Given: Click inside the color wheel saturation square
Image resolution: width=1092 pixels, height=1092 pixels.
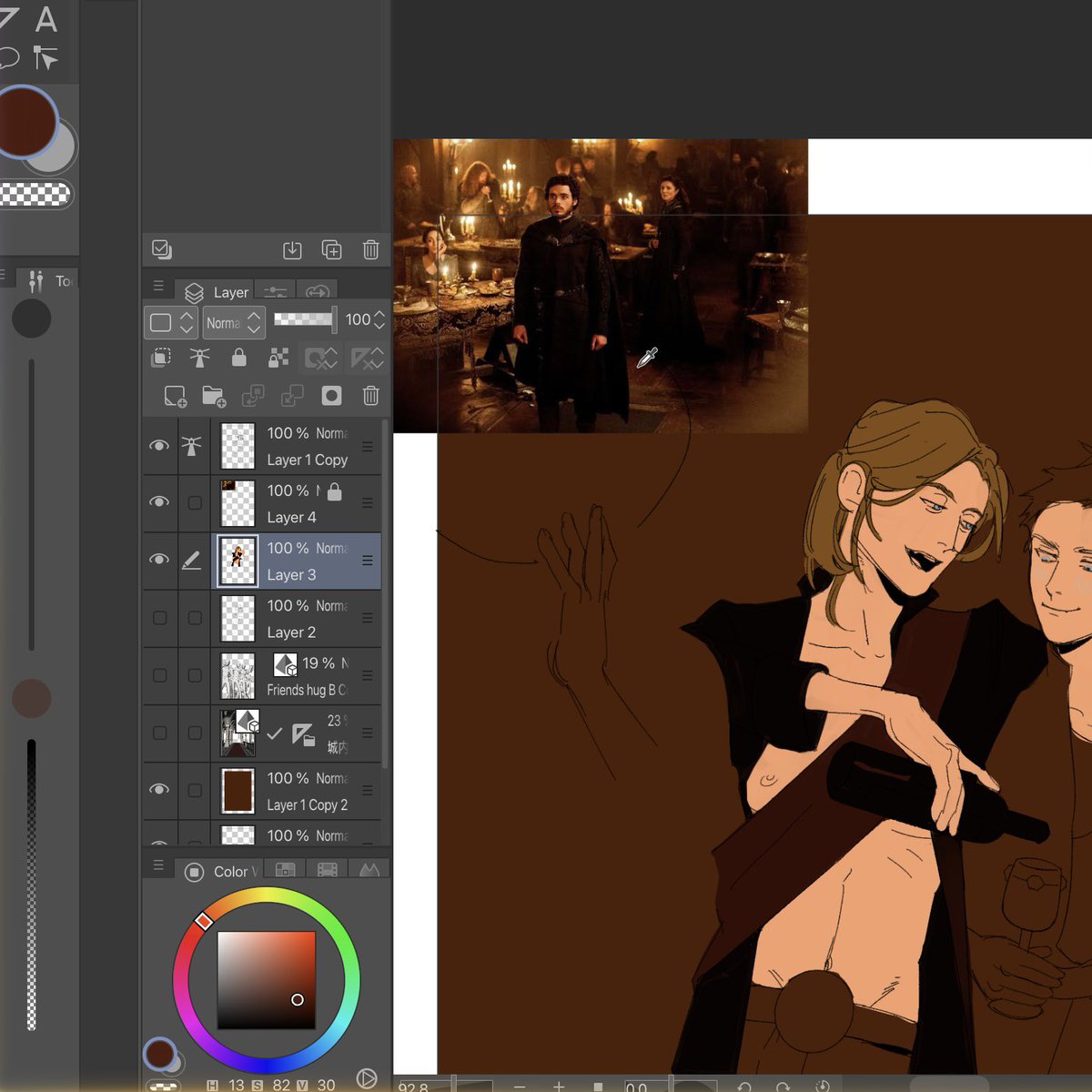Looking at the screenshot, I should [266, 979].
